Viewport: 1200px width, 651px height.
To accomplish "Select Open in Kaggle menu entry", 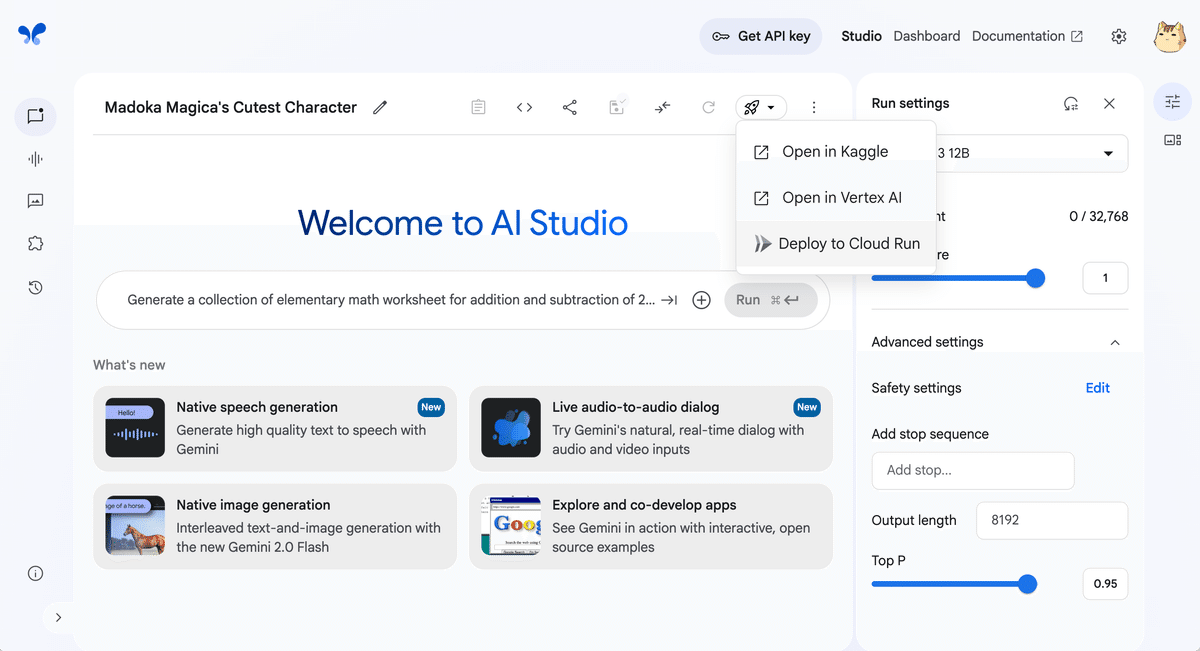I will click(835, 151).
